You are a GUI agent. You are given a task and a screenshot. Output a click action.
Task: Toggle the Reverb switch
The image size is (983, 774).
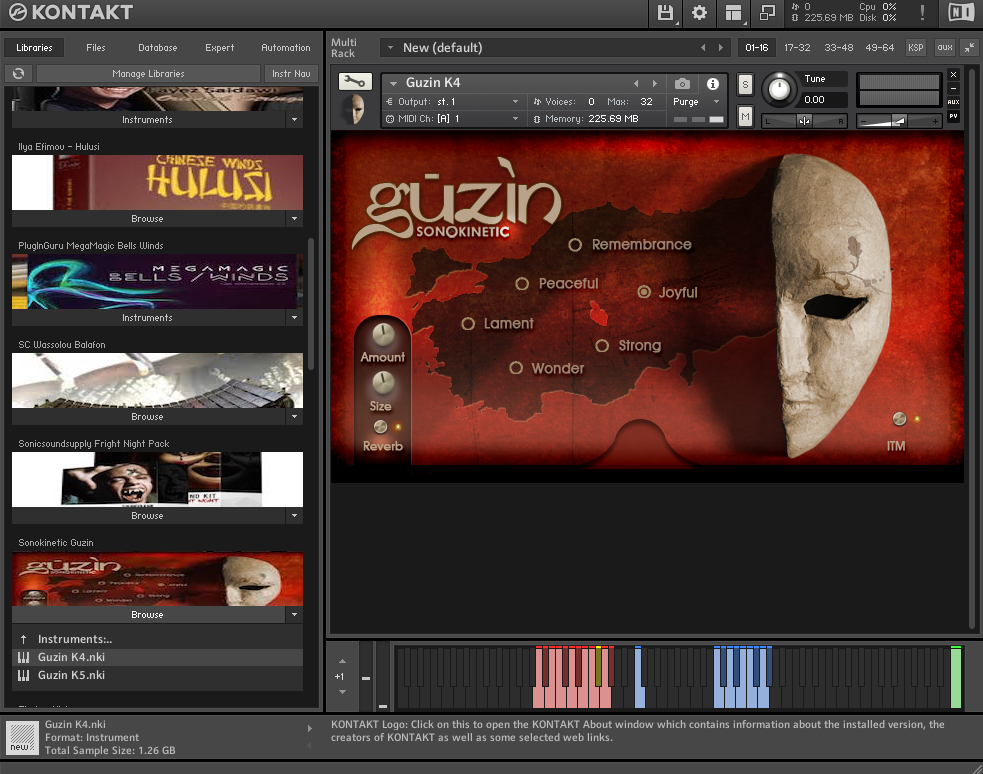tap(381, 427)
